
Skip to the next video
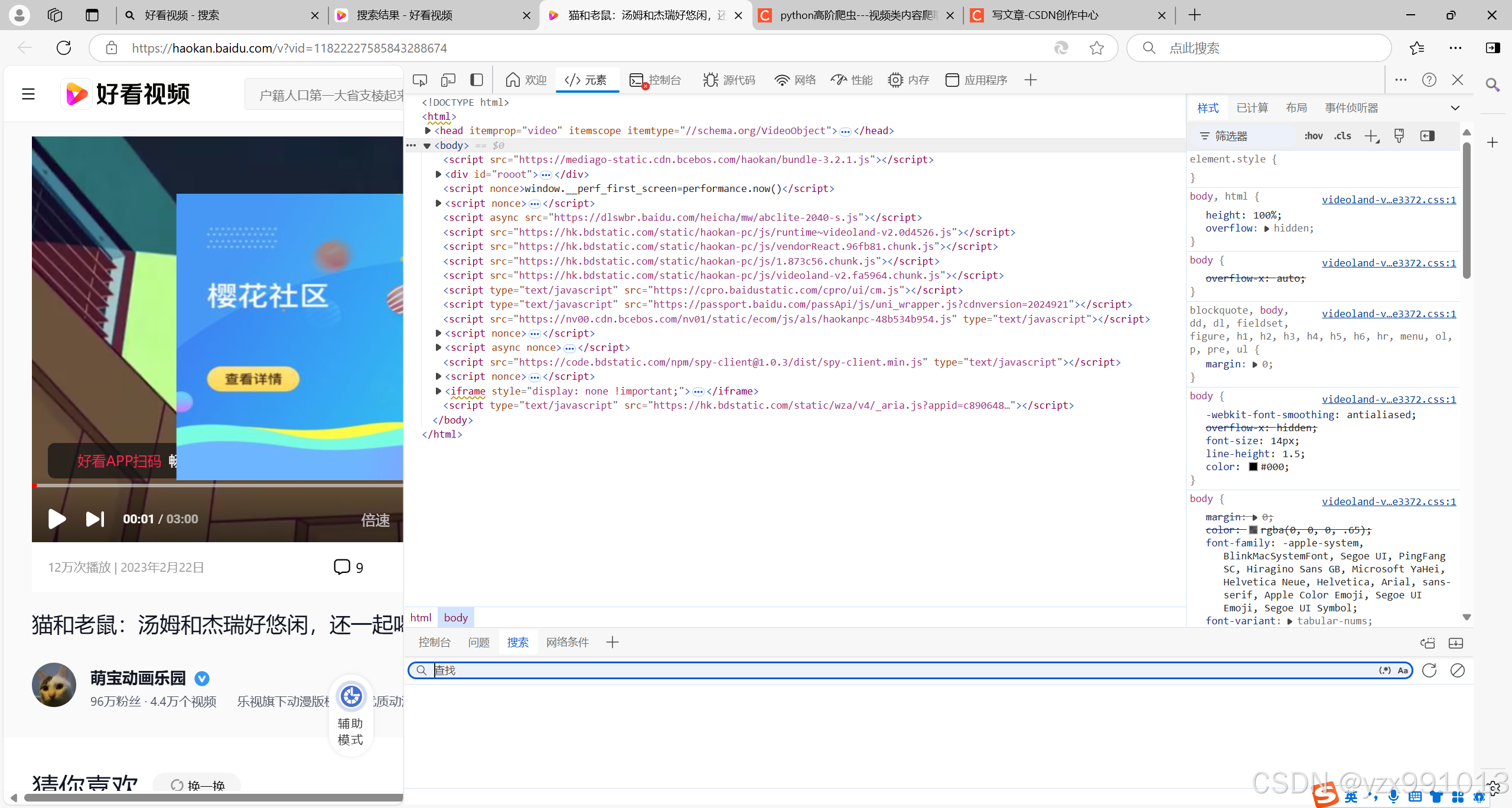[95, 519]
